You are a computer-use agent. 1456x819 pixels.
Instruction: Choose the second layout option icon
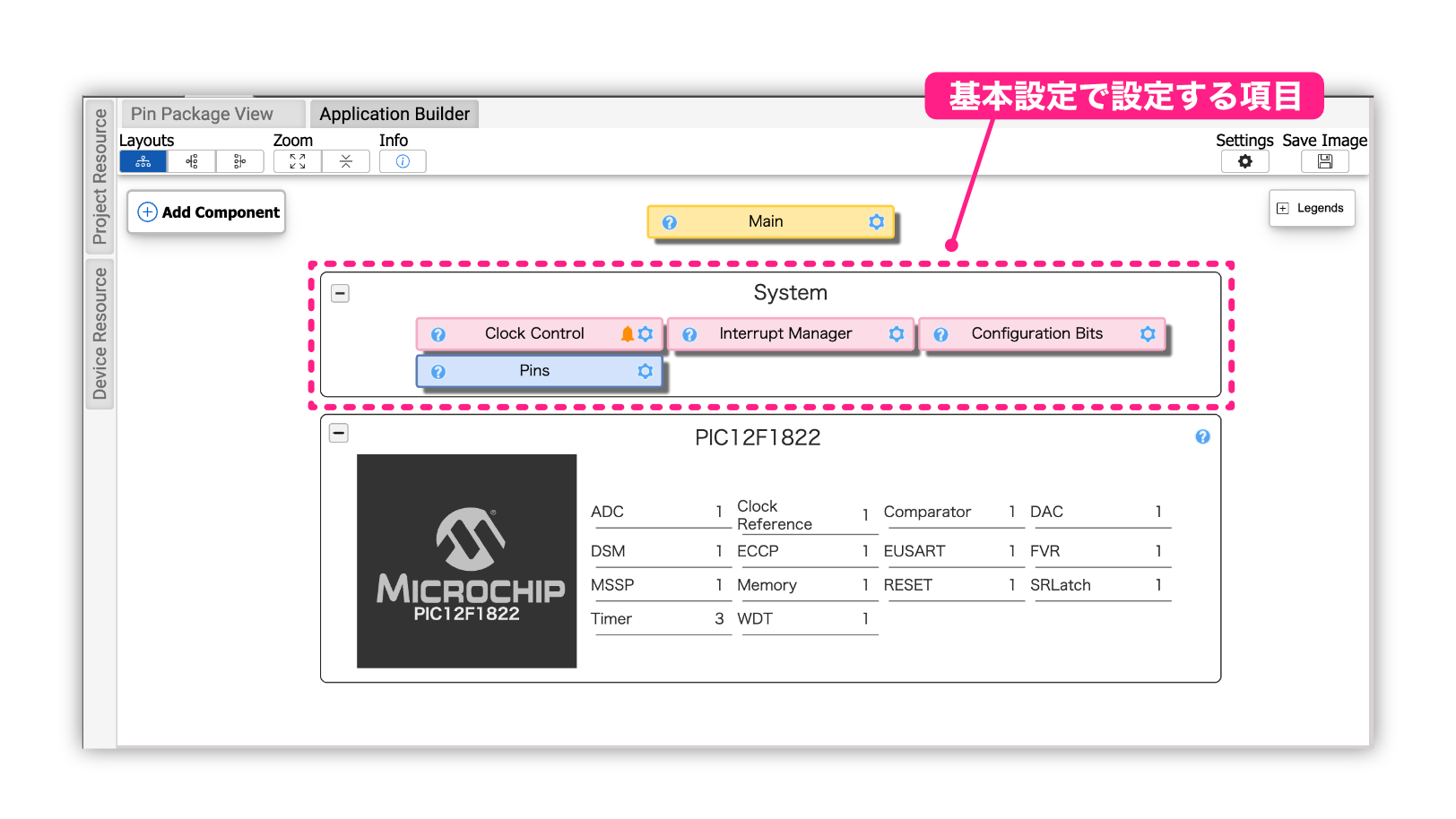(x=192, y=161)
